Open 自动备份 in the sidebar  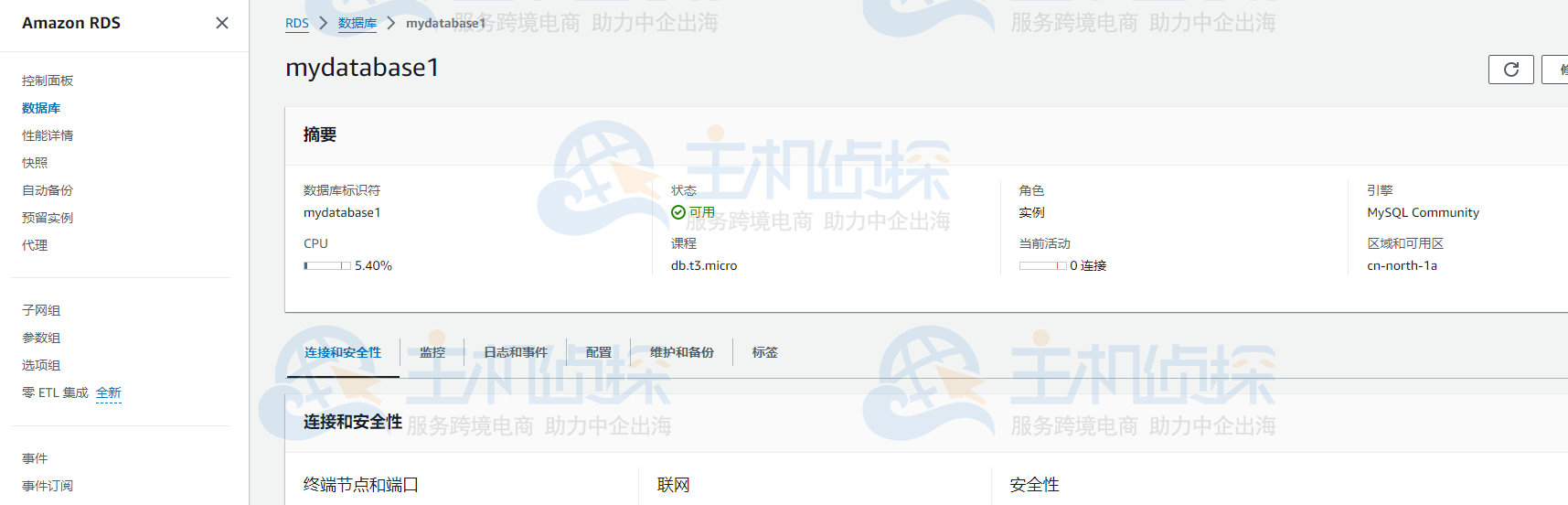(x=48, y=190)
